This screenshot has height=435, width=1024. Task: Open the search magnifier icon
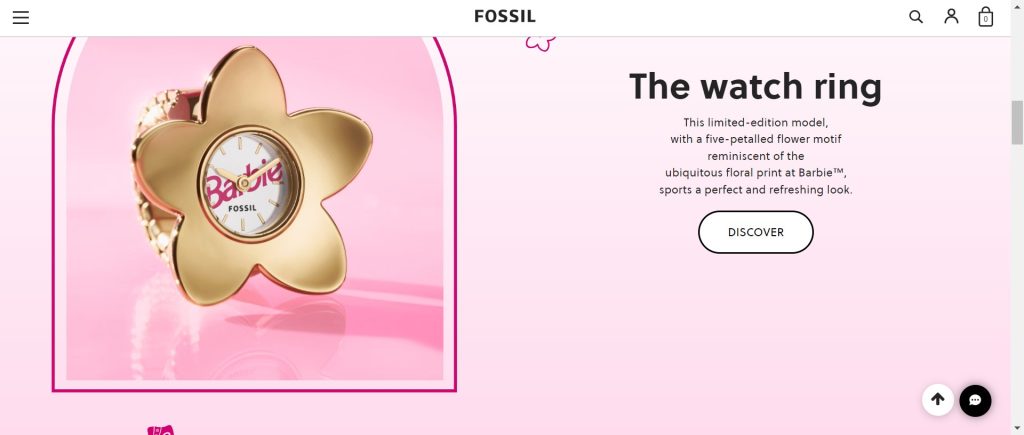[916, 17]
